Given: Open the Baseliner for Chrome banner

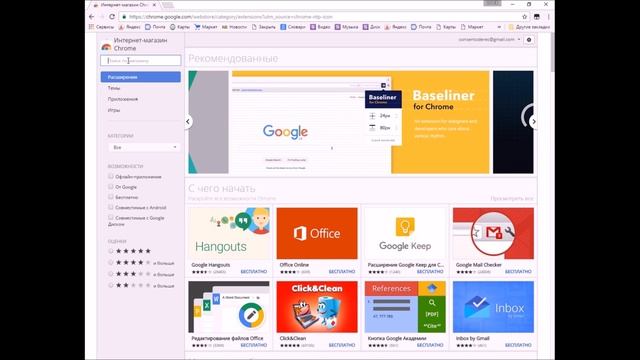Looking at the screenshot, I should [360, 122].
